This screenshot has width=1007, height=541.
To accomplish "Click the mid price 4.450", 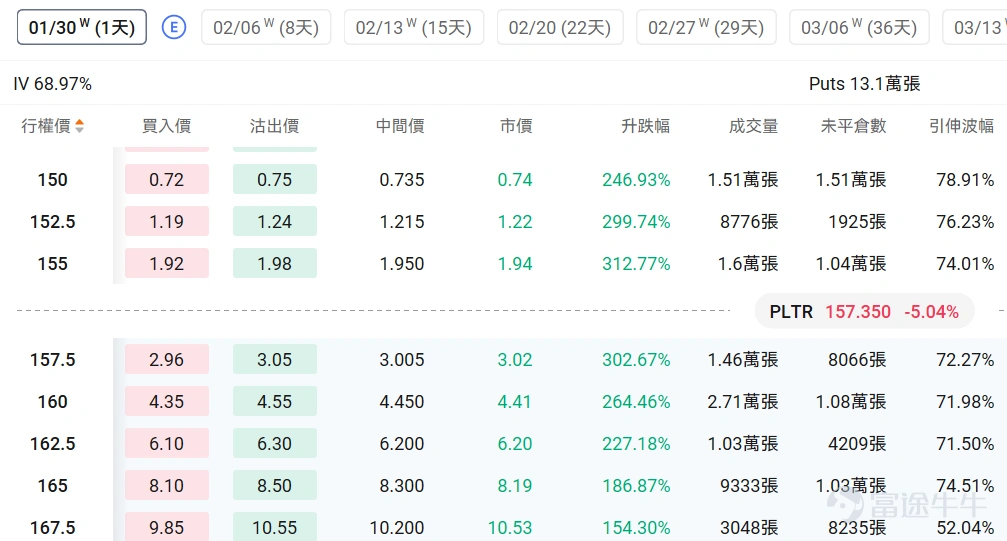I will (401, 402).
